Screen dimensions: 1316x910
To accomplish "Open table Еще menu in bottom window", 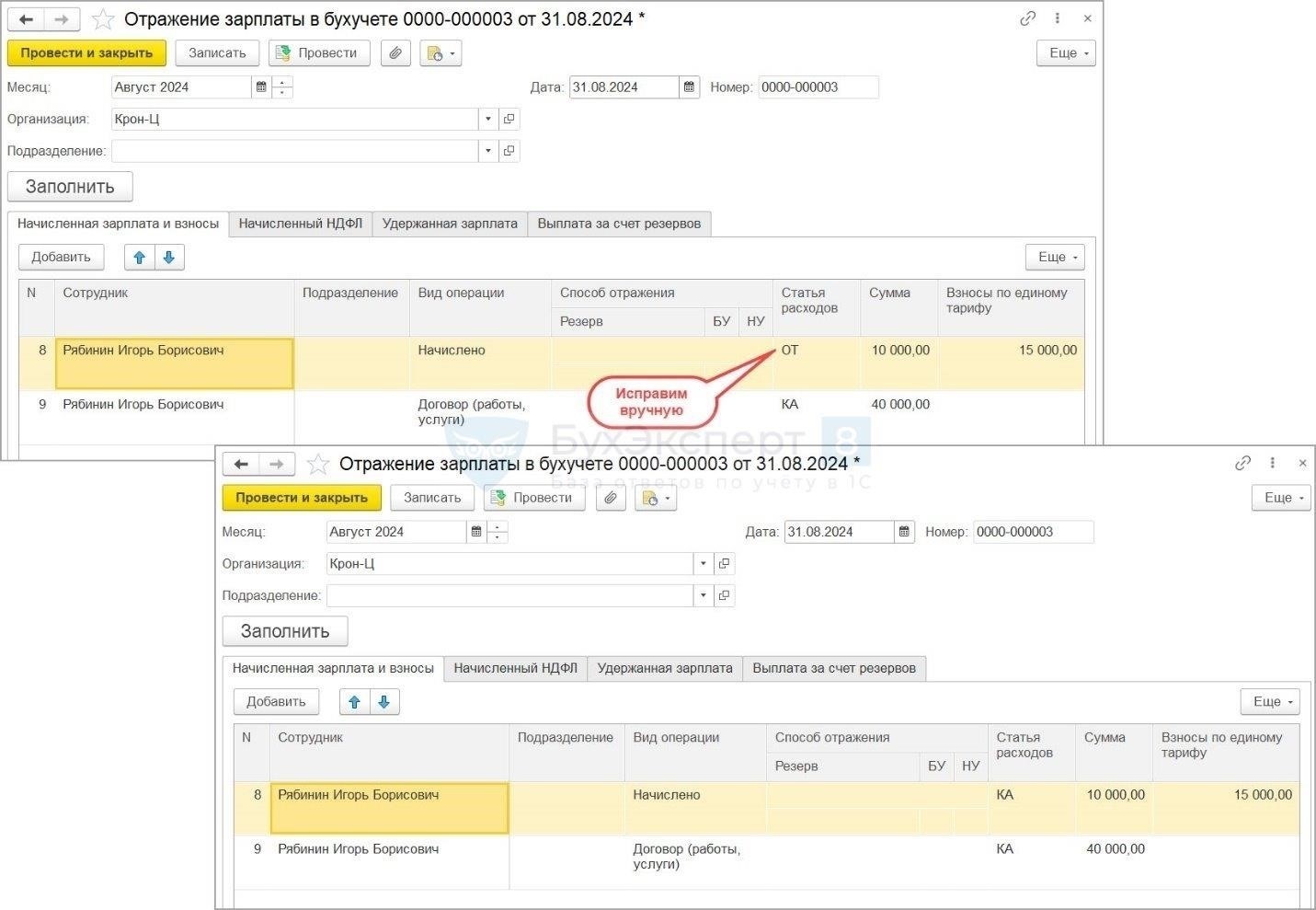I will pos(1270,702).
